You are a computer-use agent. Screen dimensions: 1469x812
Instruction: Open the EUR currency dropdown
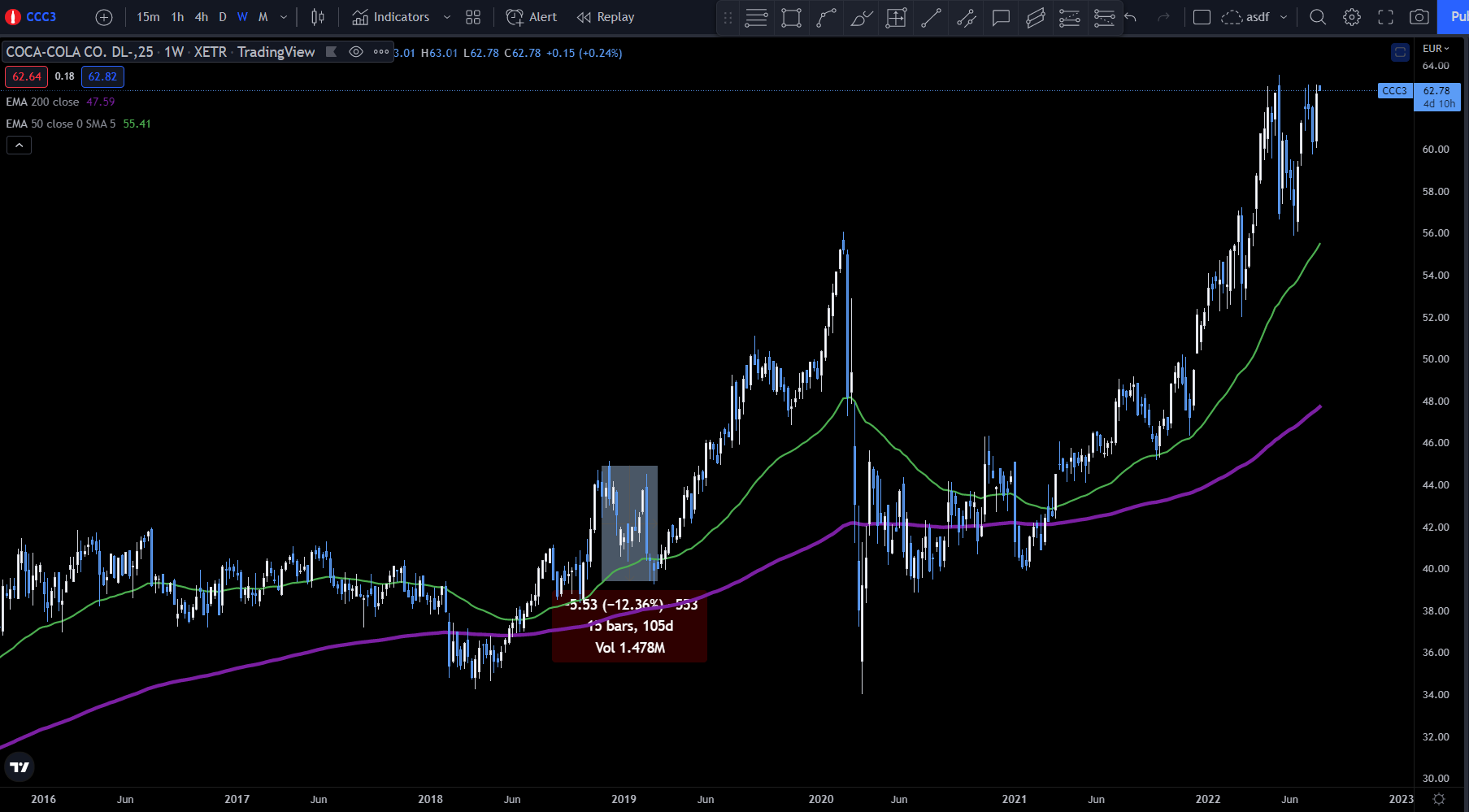click(1436, 49)
